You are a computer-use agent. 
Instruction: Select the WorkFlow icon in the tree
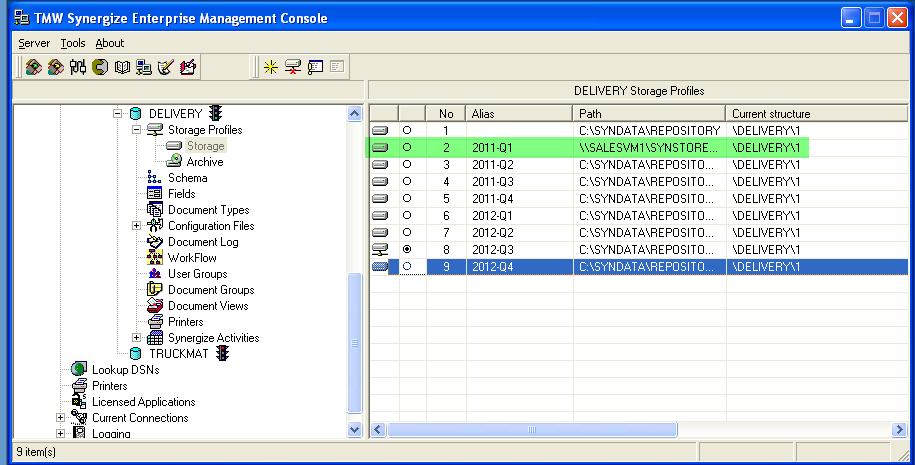click(155, 258)
